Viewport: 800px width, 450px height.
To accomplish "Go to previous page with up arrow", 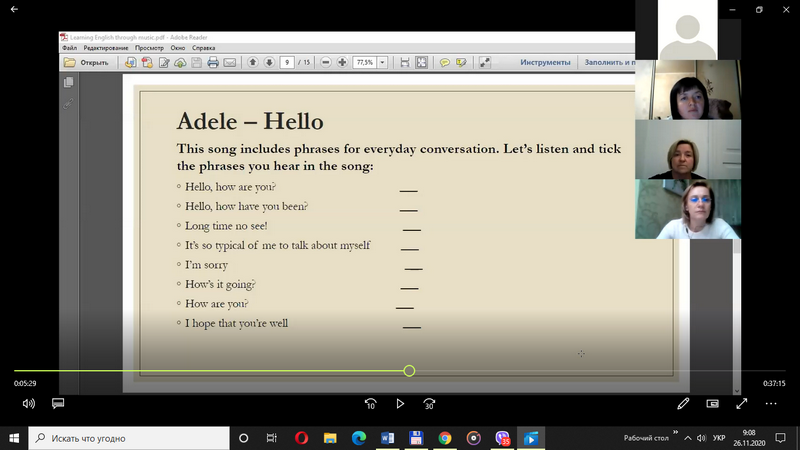I will [x=253, y=62].
